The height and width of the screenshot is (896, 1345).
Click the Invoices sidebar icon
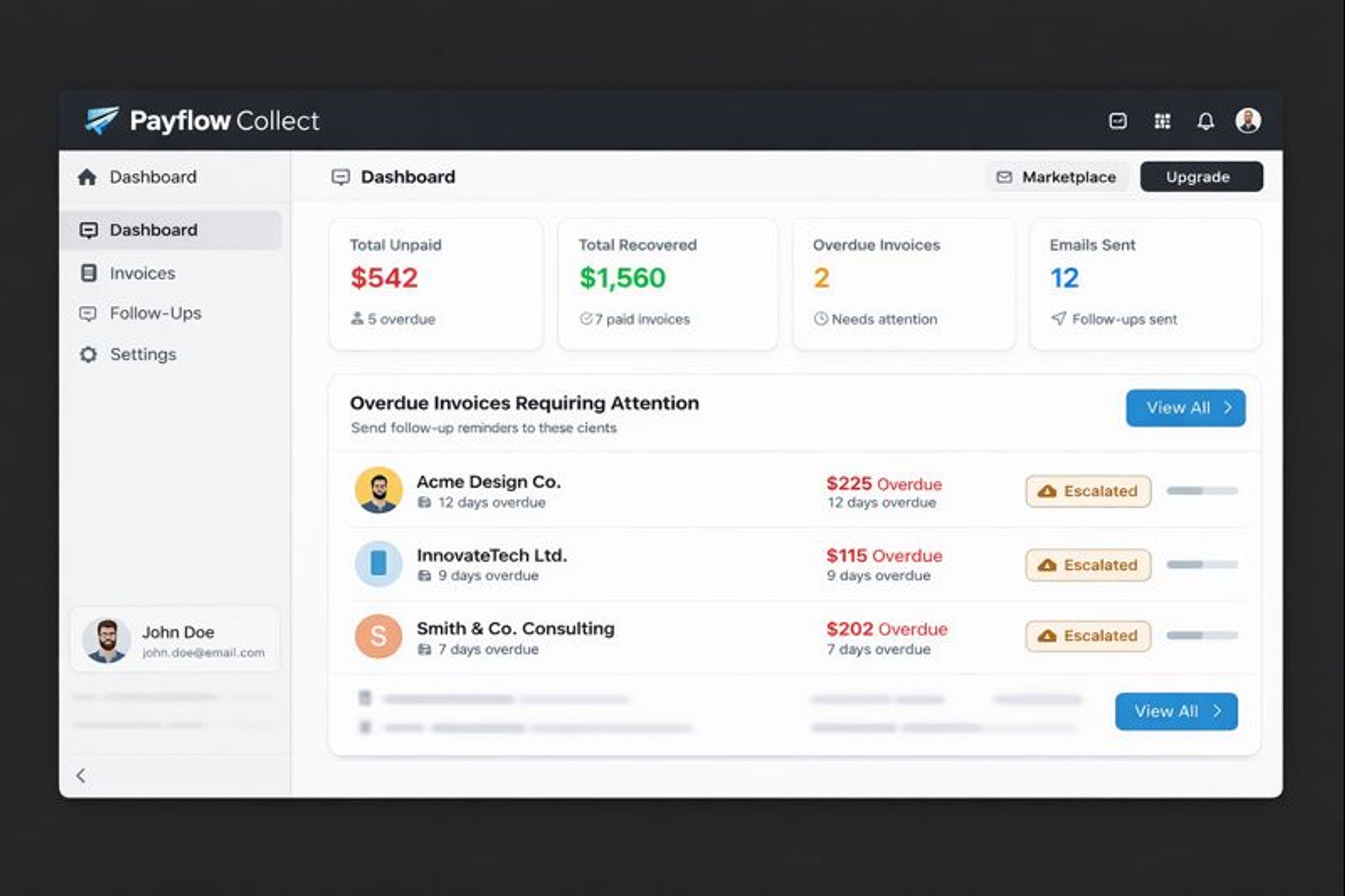pos(88,273)
